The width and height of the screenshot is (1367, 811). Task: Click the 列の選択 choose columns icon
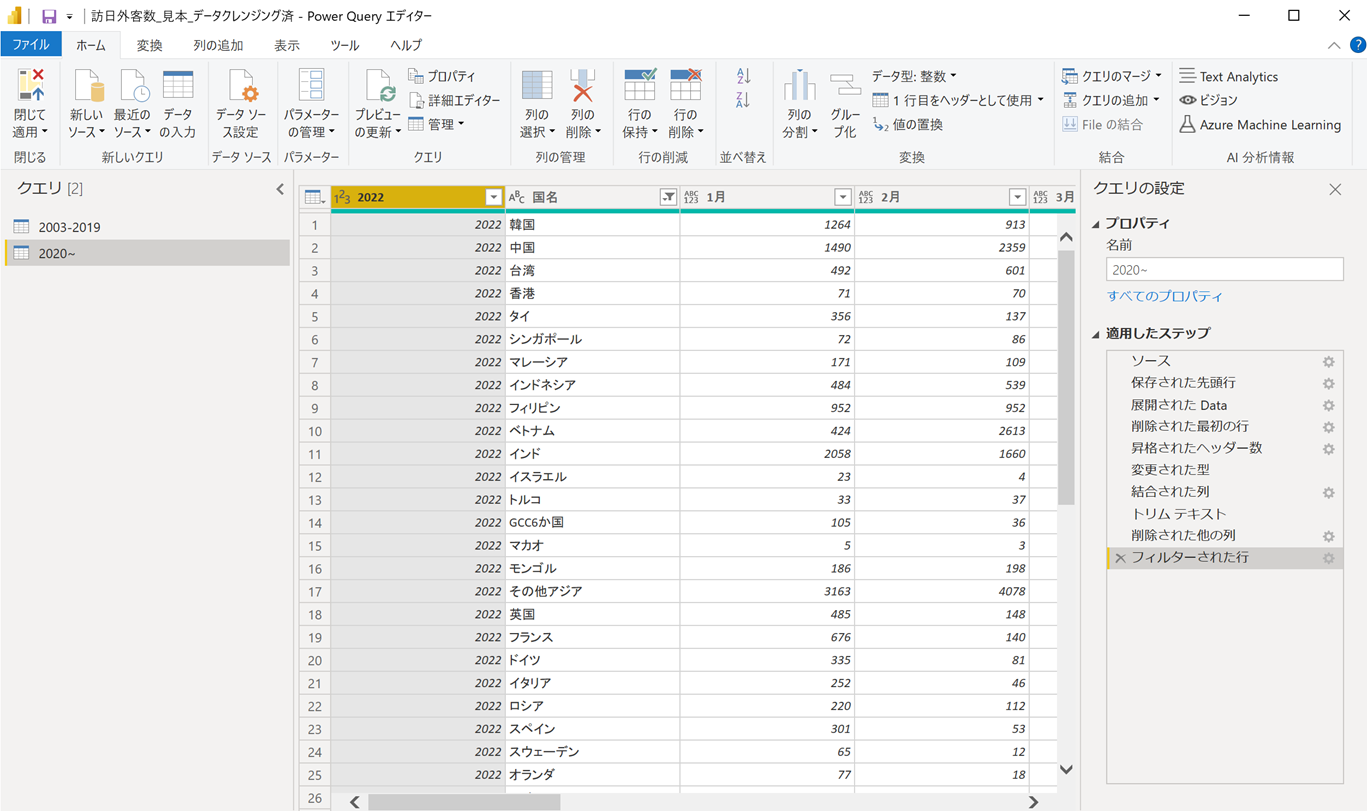click(x=537, y=87)
